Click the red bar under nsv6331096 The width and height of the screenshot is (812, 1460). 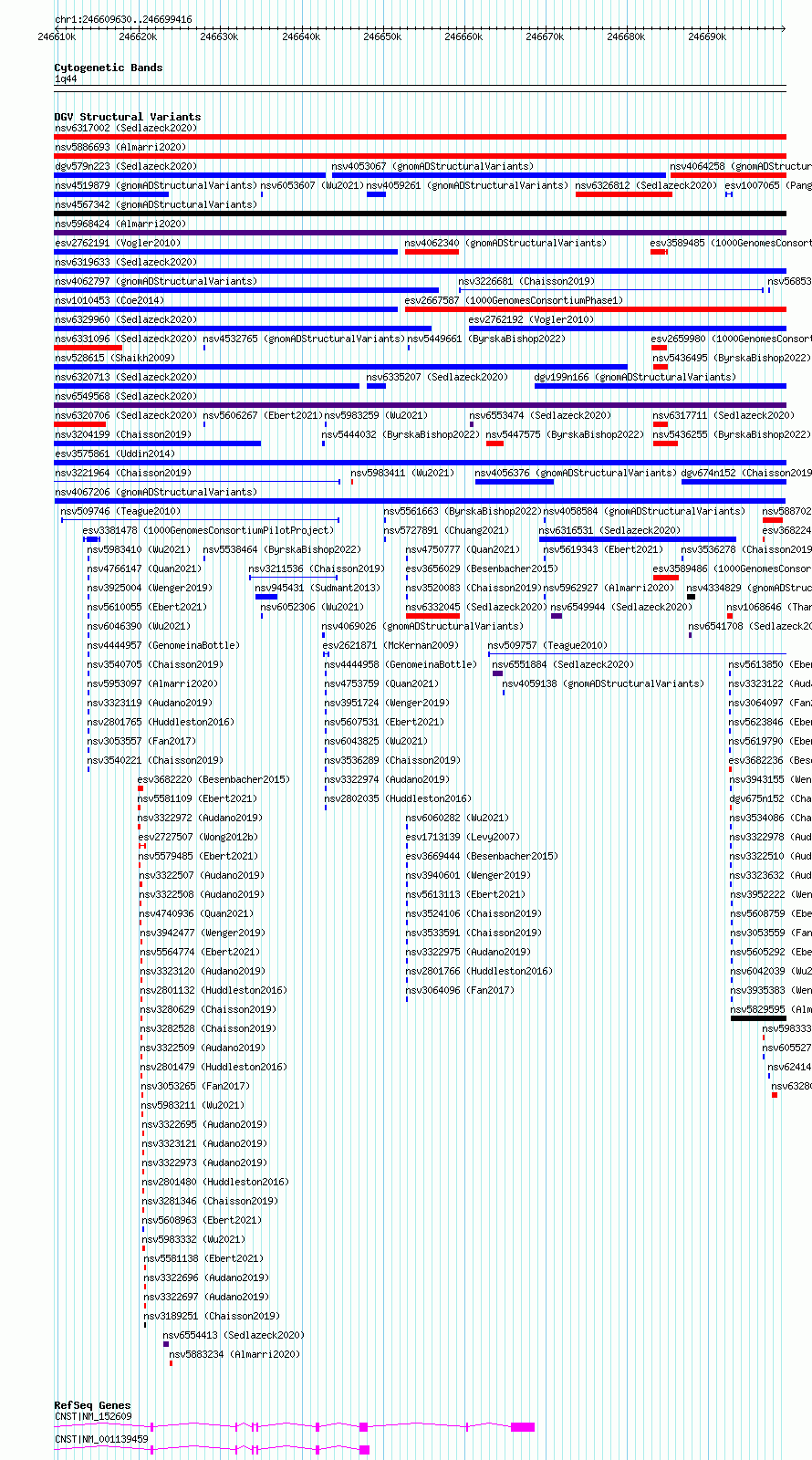tap(88, 348)
